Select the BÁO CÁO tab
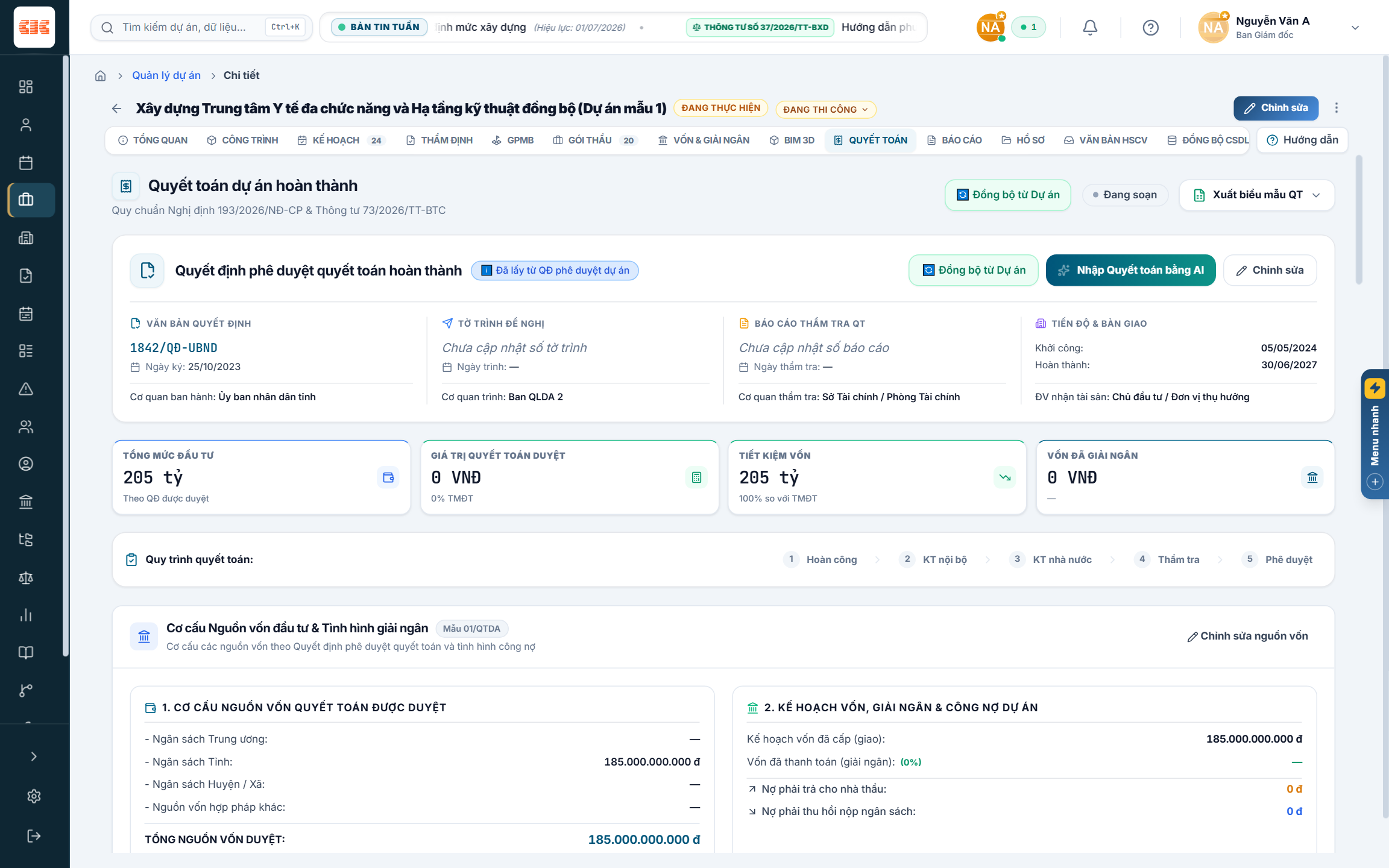 (954, 140)
